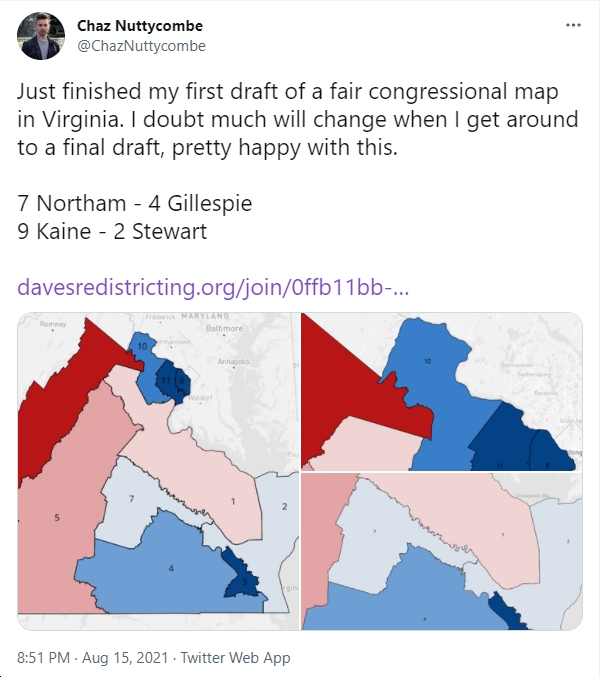603x677 pixels.
Task: Select district 1 on the left map
Action: coord(233,501)
